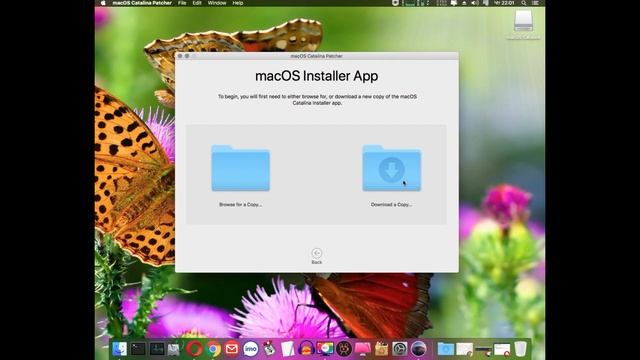
Task: Open the blue folder stack in the Dock
Action: pyautogui.click(x=445, y=349)
